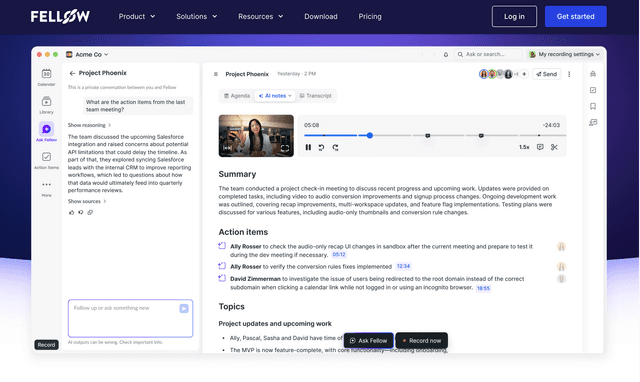The image size is (640, 382).
Task: Add an attendee with plus icon
Action: pos(524,74)
